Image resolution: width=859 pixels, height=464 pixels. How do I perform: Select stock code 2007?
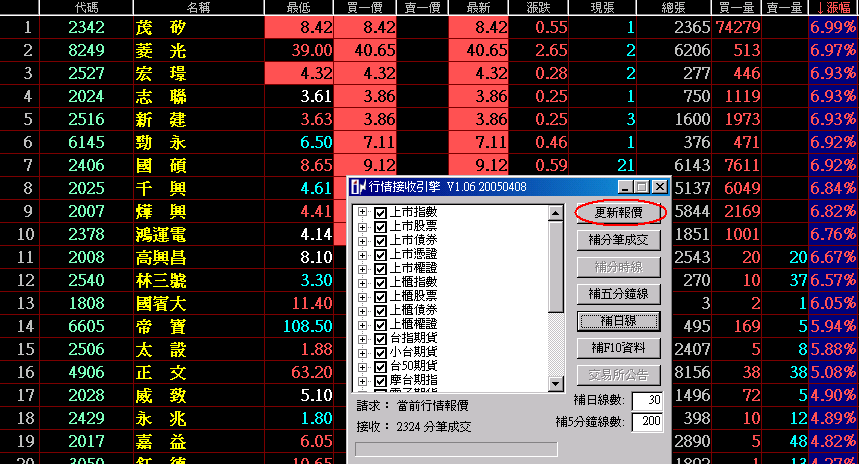point(86,211)
